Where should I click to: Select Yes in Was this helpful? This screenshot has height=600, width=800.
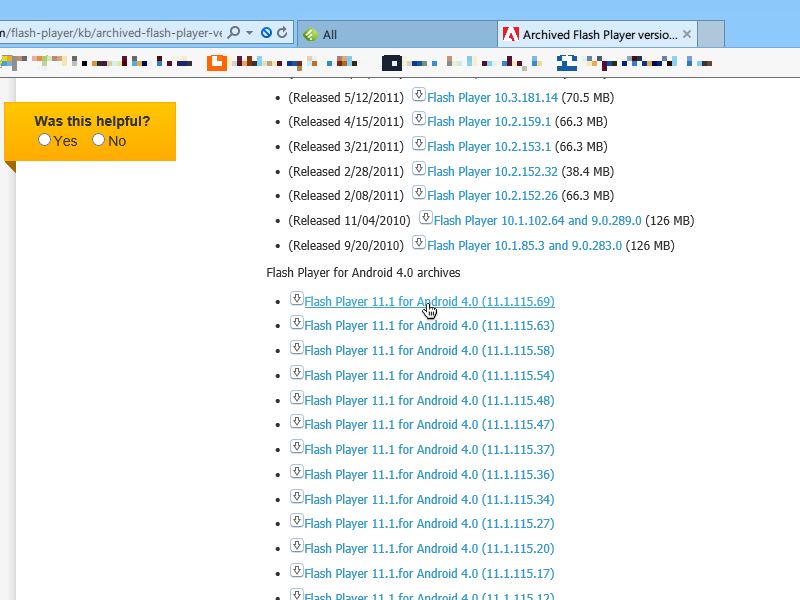click(44, 140)
